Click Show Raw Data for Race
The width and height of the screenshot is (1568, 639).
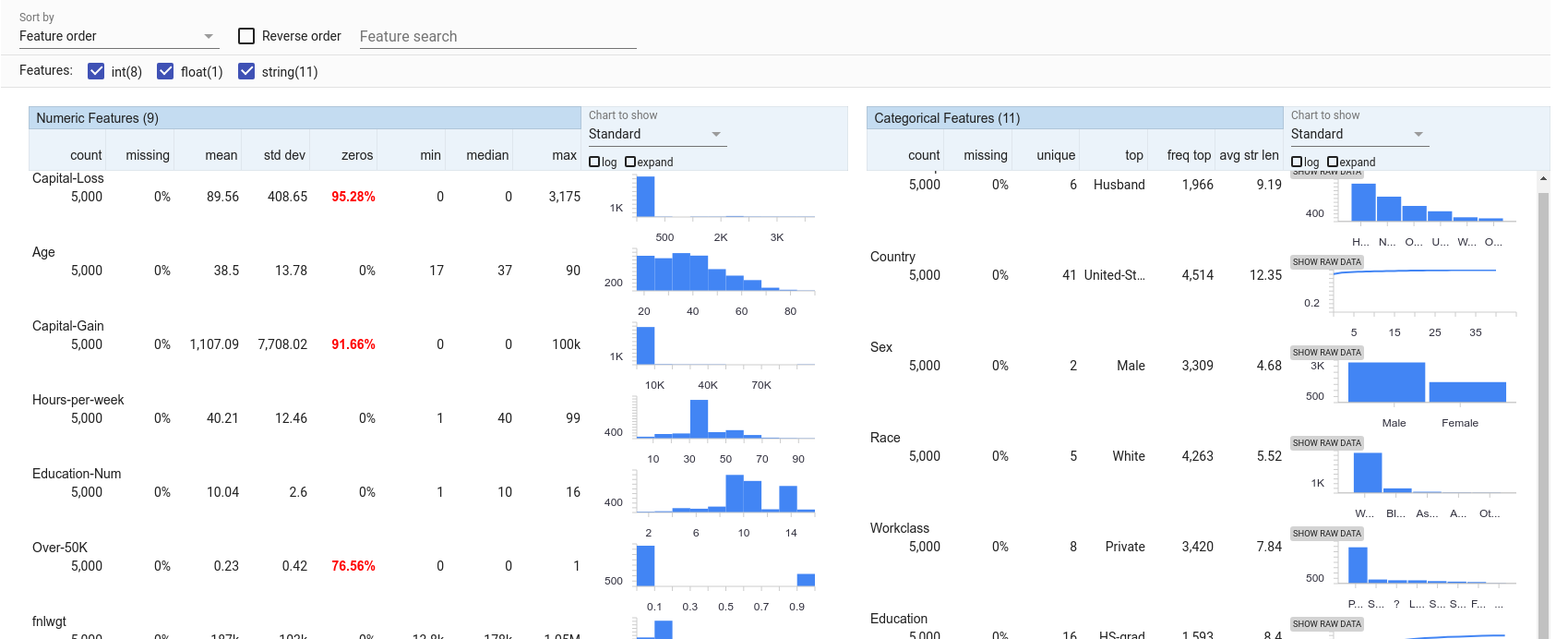point(1327,443)
